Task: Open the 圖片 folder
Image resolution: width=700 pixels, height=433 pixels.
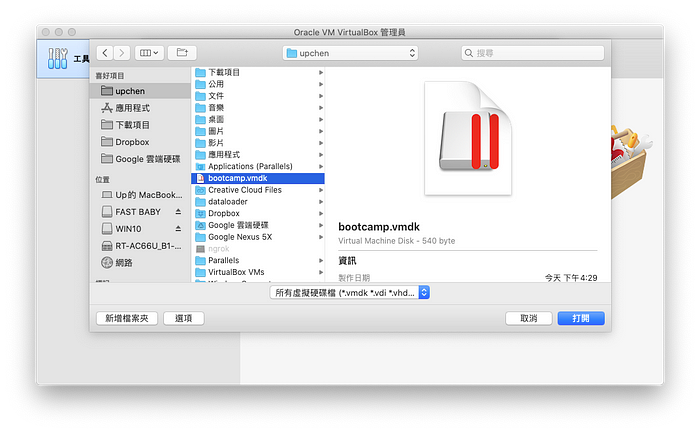Action: pos(258,131)
